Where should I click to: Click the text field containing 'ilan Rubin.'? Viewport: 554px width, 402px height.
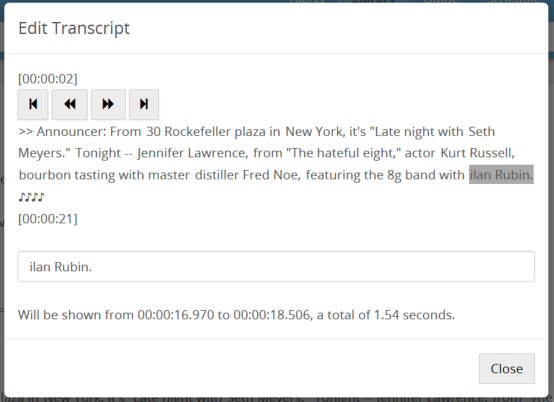point(276,266)
